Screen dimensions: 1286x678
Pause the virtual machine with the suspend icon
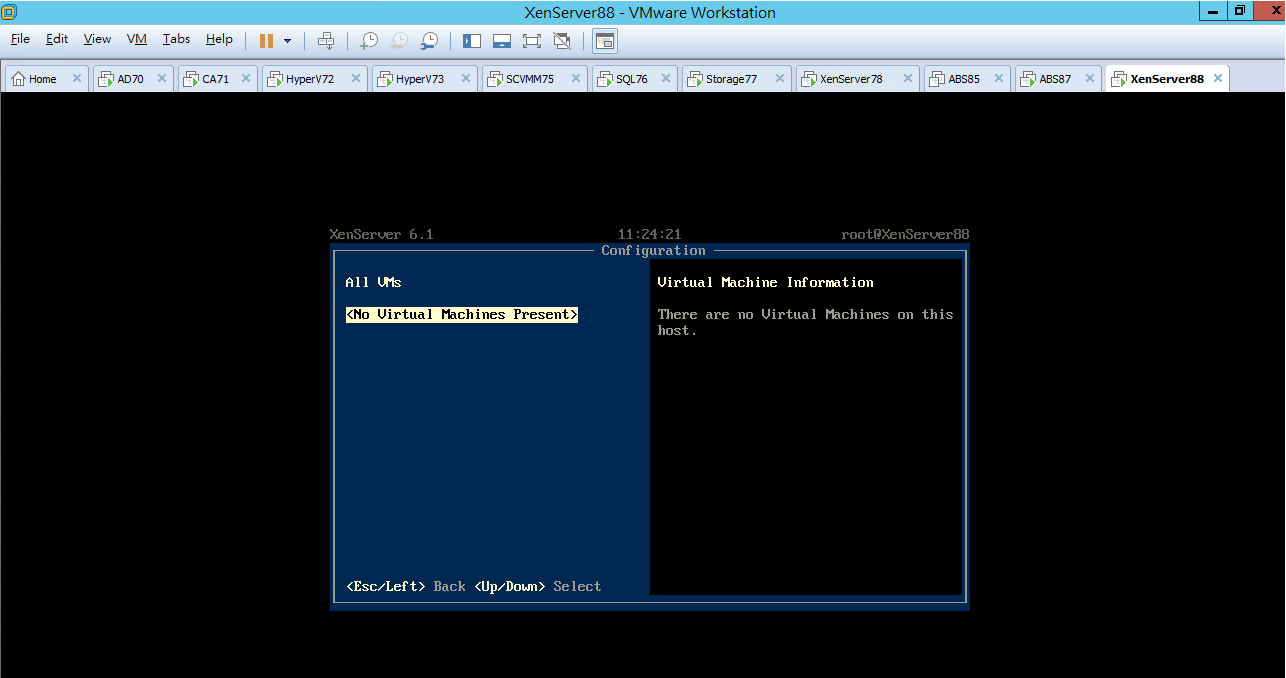coord(266,40)
